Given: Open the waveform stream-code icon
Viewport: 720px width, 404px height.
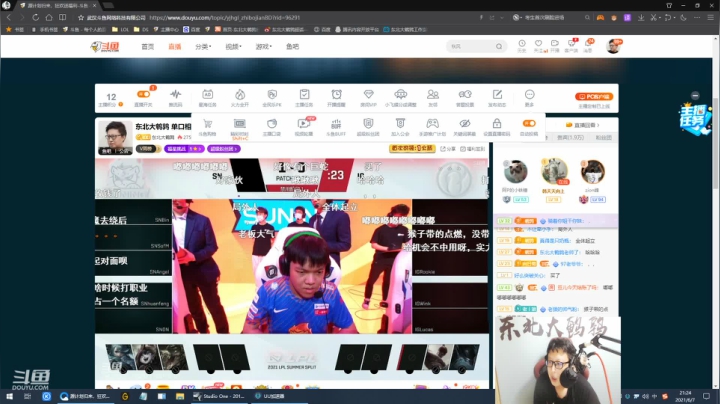Looking at the screenshot, I should pyautogui.click(x=175, y=95).
